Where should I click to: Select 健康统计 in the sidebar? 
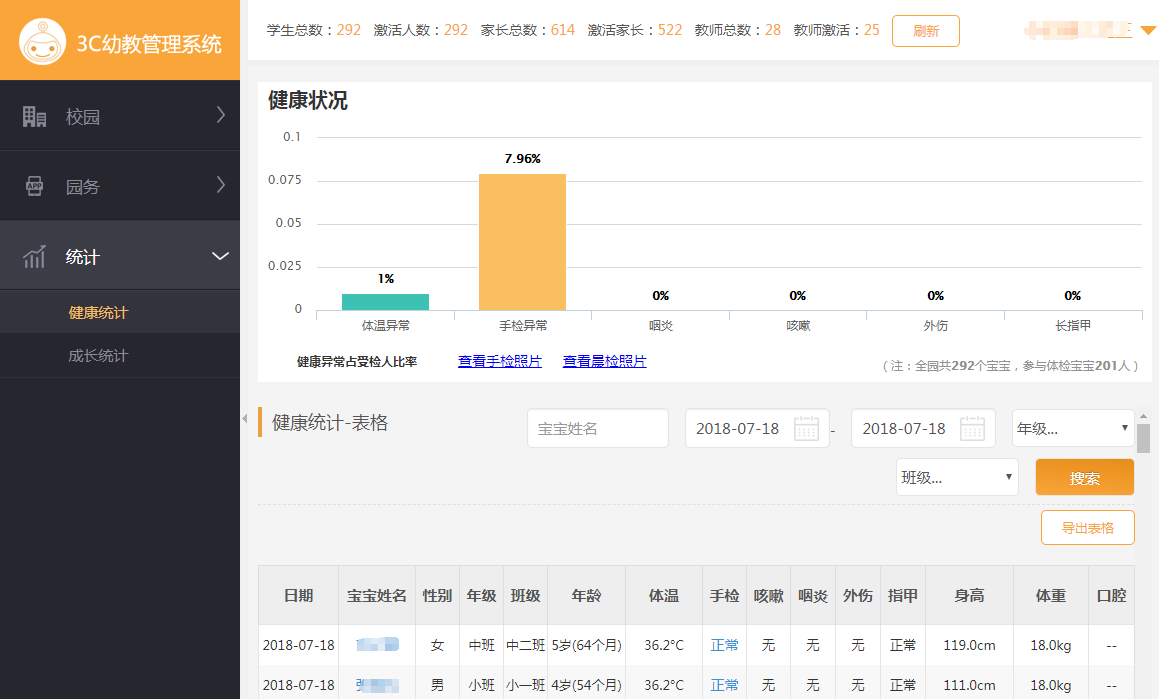98,312
